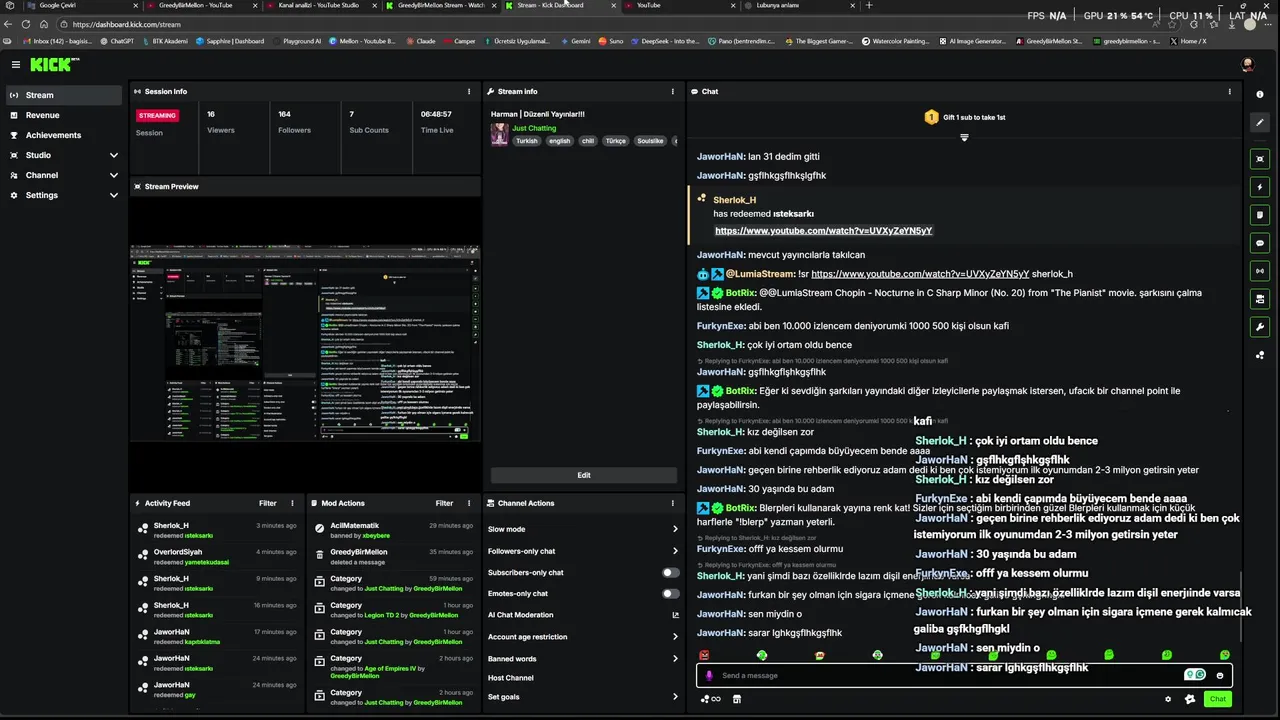
Task: Open Stream info panel options menu
Action: tap(673, 91)
